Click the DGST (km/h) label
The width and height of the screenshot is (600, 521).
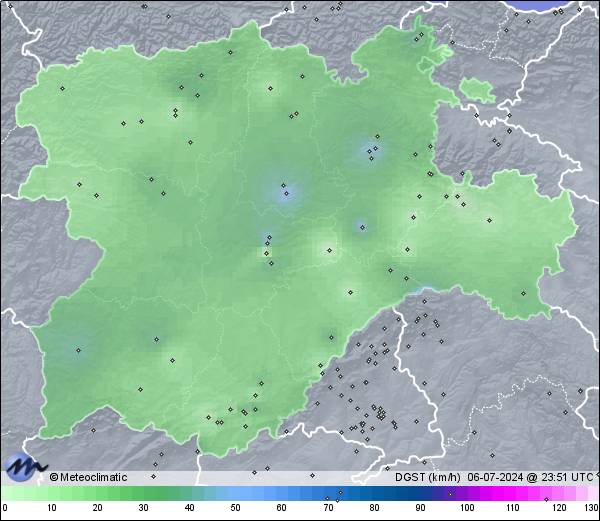click(x=428, y=477)
